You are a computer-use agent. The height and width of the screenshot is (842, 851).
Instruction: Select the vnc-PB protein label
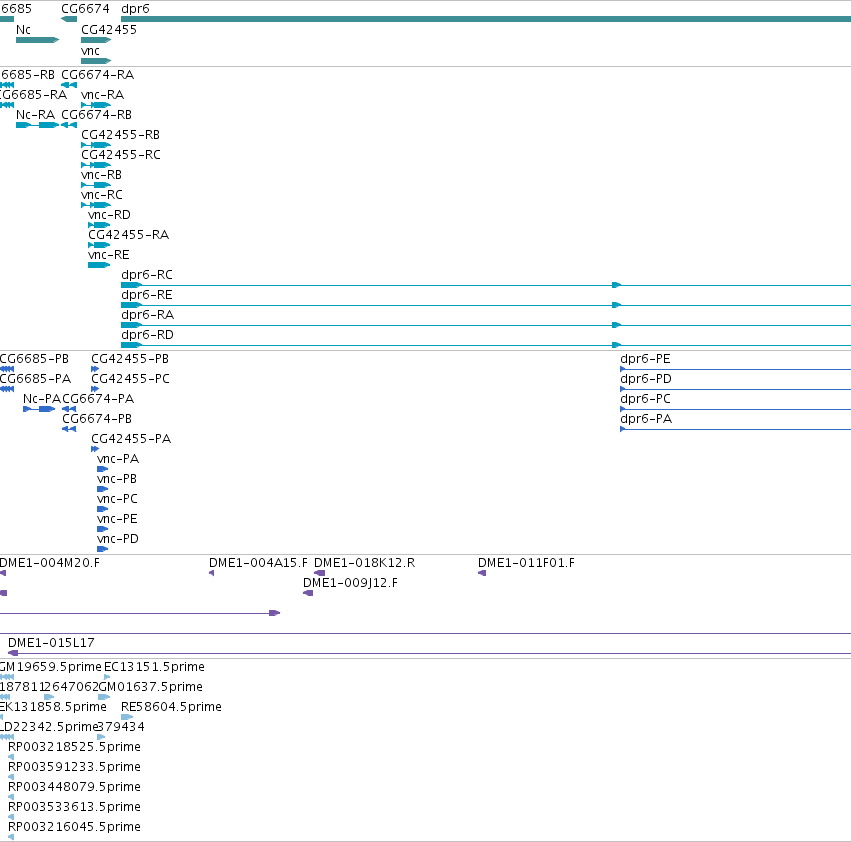(117, 479)
